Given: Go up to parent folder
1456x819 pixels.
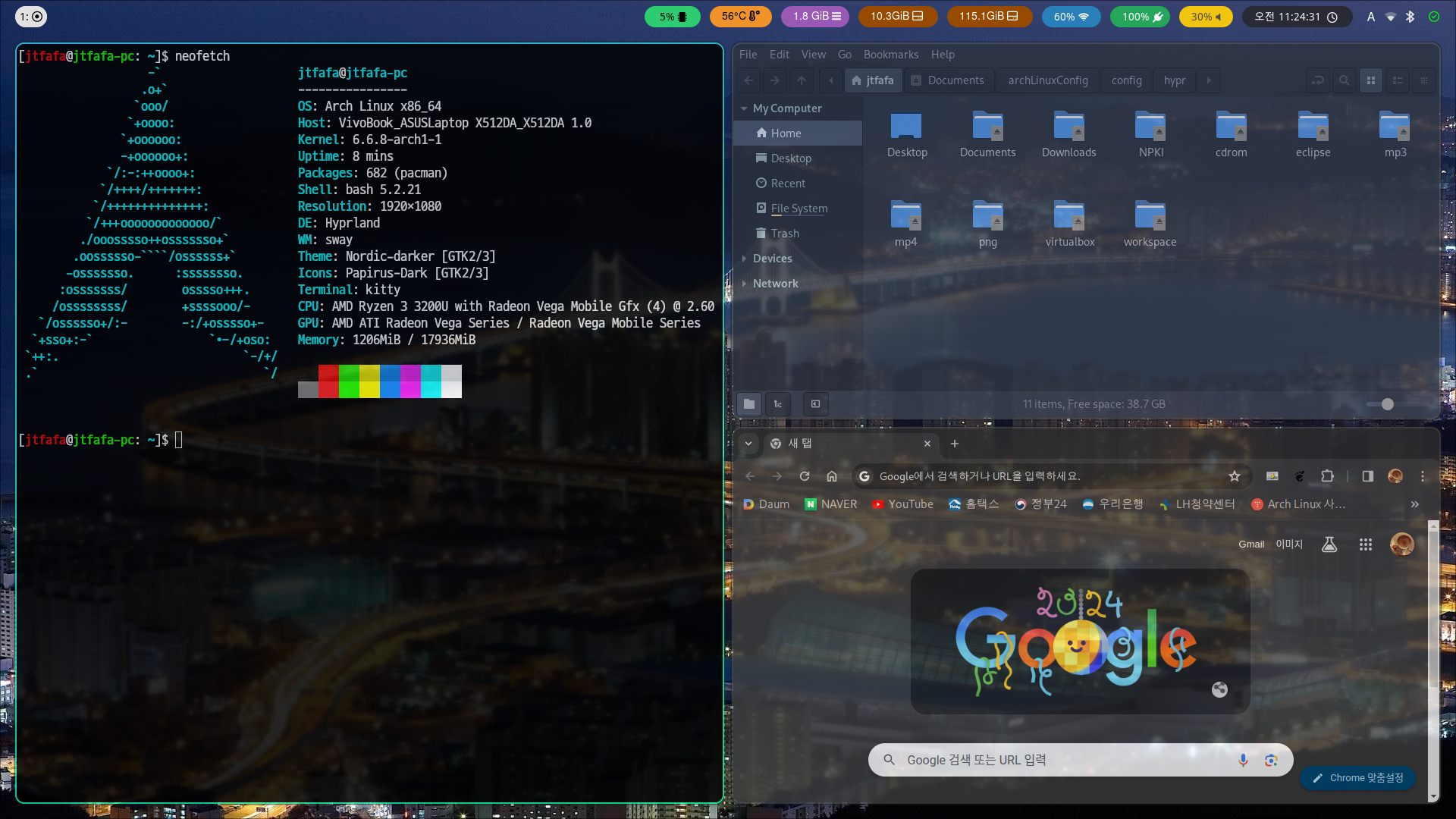Looking at the screenshot, I should (x=802, y=80).
